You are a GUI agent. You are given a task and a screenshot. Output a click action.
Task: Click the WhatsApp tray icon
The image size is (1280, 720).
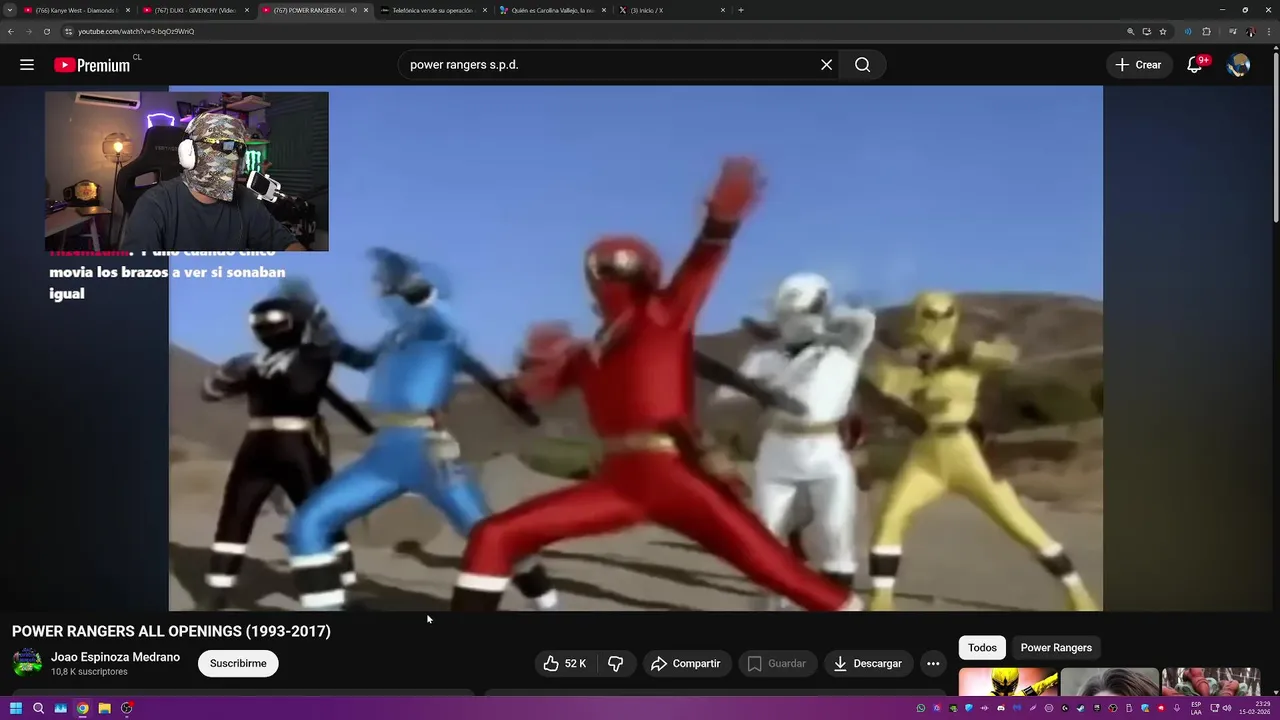921,708
